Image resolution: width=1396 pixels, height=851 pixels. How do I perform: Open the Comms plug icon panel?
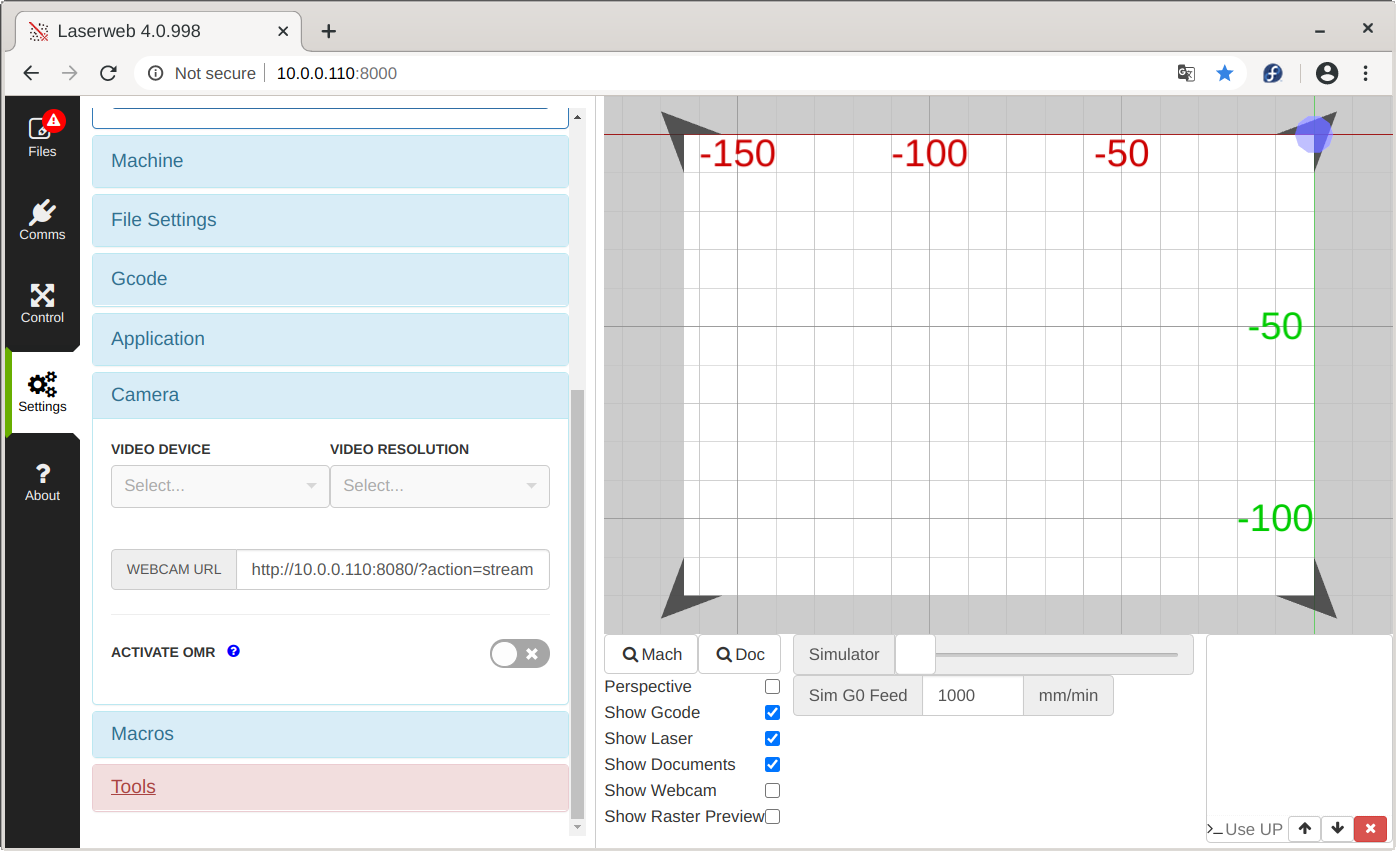point(42,219)
